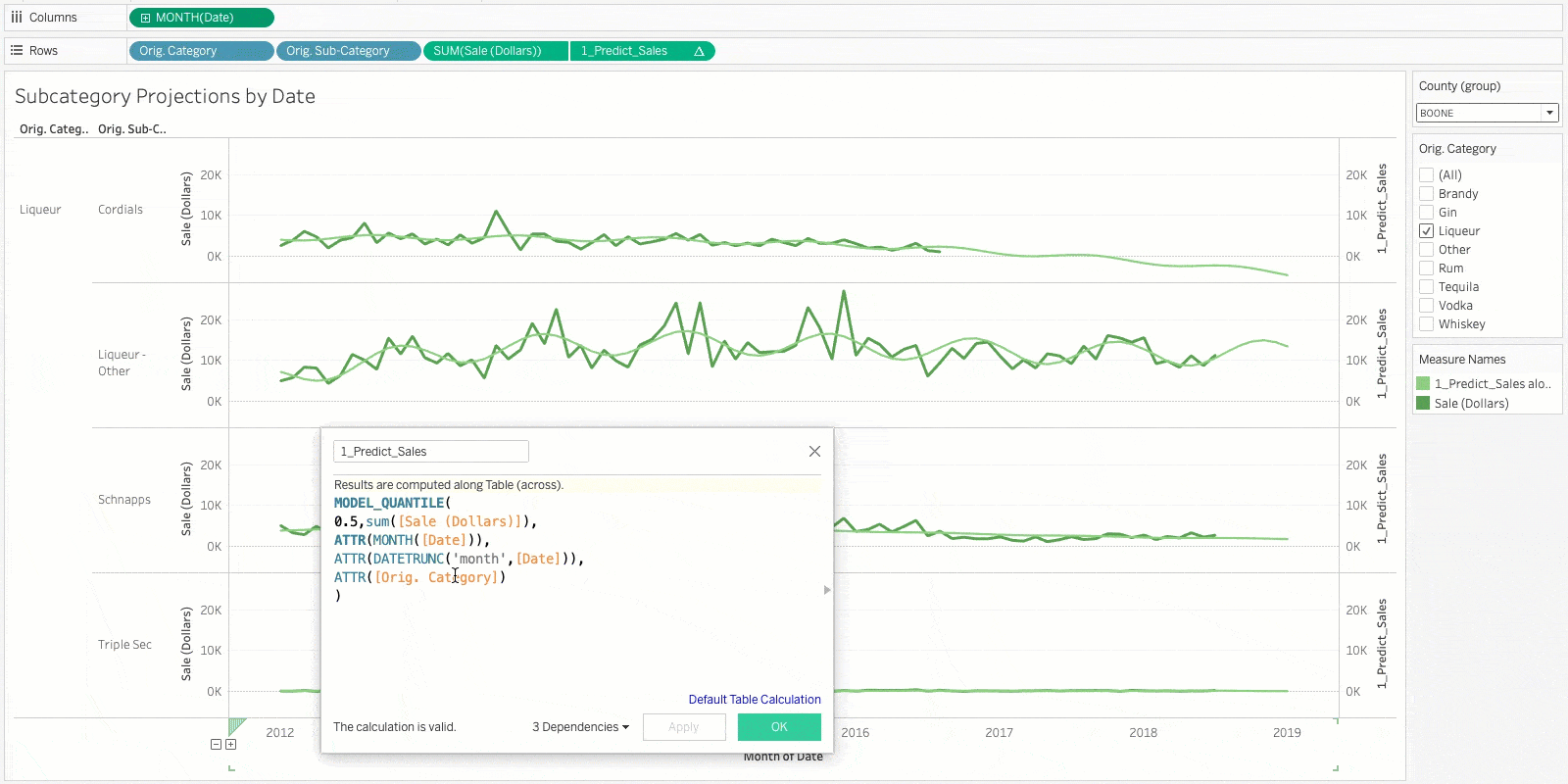Uncheck the Liqueur category filter
Image resolution: width=1568 pixels, height=784 pixels.
(x=1427, y=231)
